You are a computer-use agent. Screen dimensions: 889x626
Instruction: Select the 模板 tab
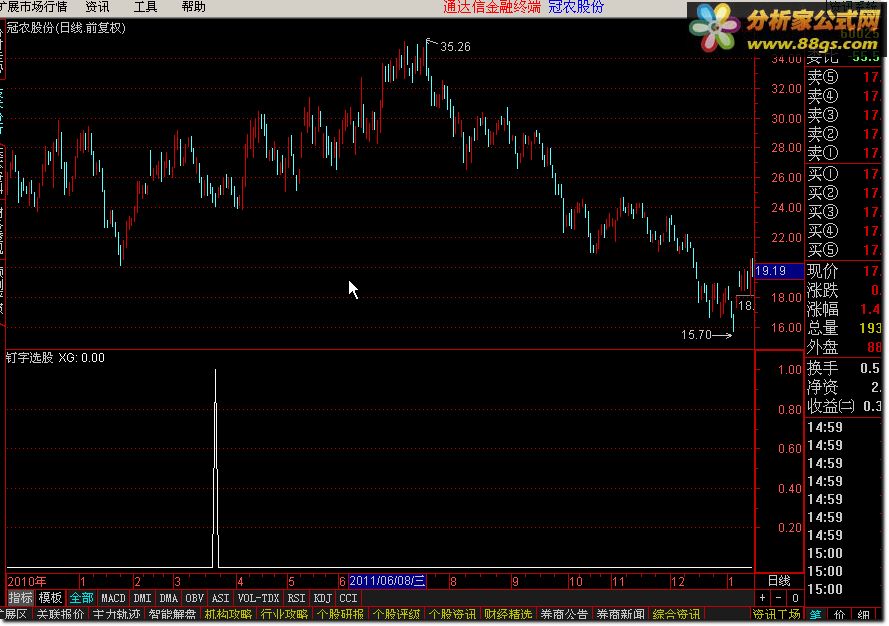pyautogui.click(x=50, y=598)
